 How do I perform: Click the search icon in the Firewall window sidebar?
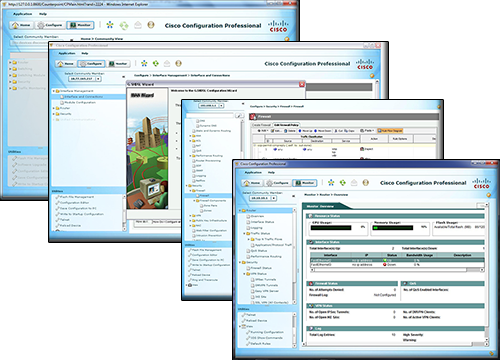point(239,115)
